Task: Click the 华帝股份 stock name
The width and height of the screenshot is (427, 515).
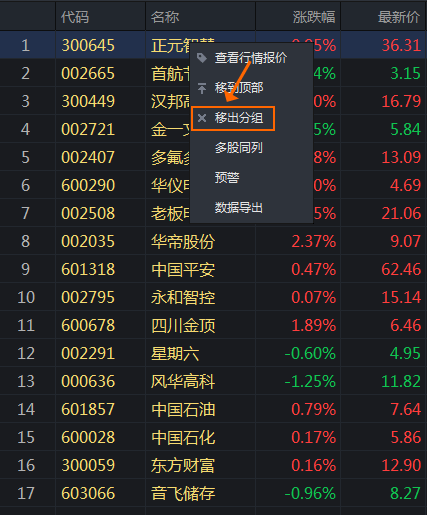Action: [183, 241]
